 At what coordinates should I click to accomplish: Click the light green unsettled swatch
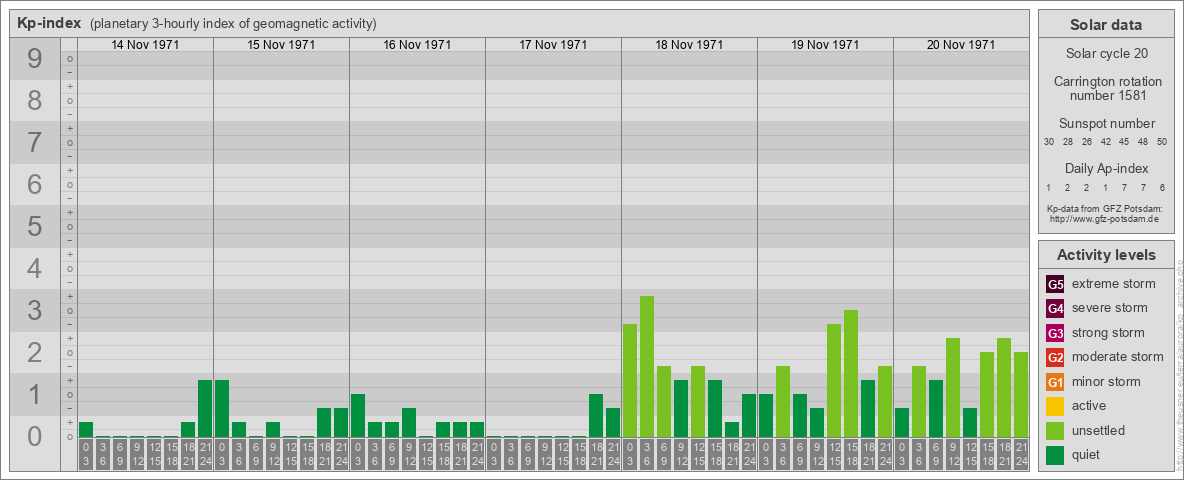(x=1055, y=431)
